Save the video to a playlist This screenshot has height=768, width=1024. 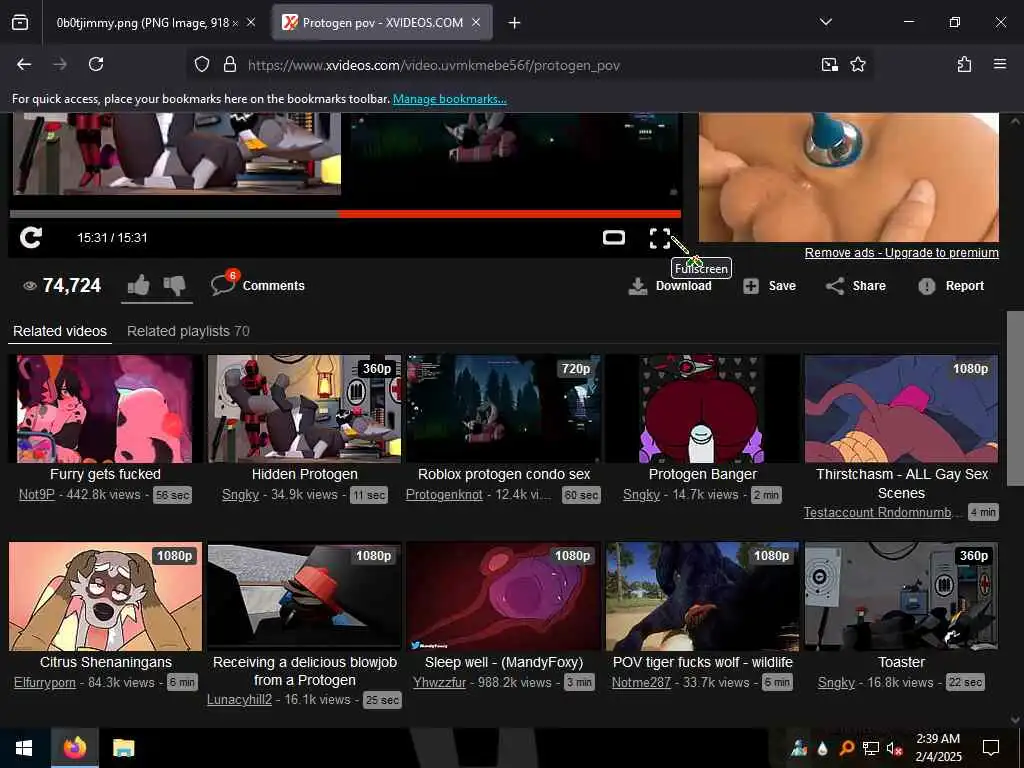(769, 286)
